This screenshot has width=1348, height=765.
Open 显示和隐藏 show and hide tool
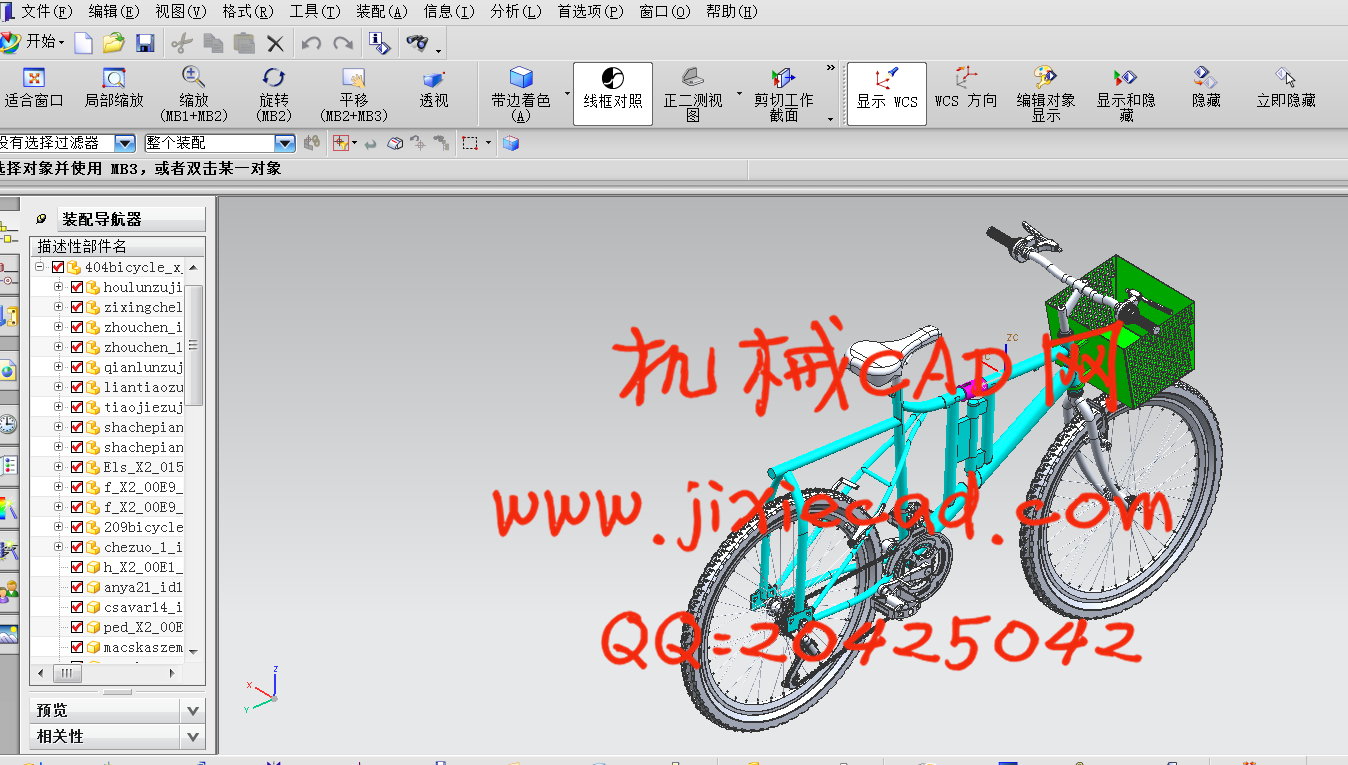pyautogui.click(x=1126, y=94)
